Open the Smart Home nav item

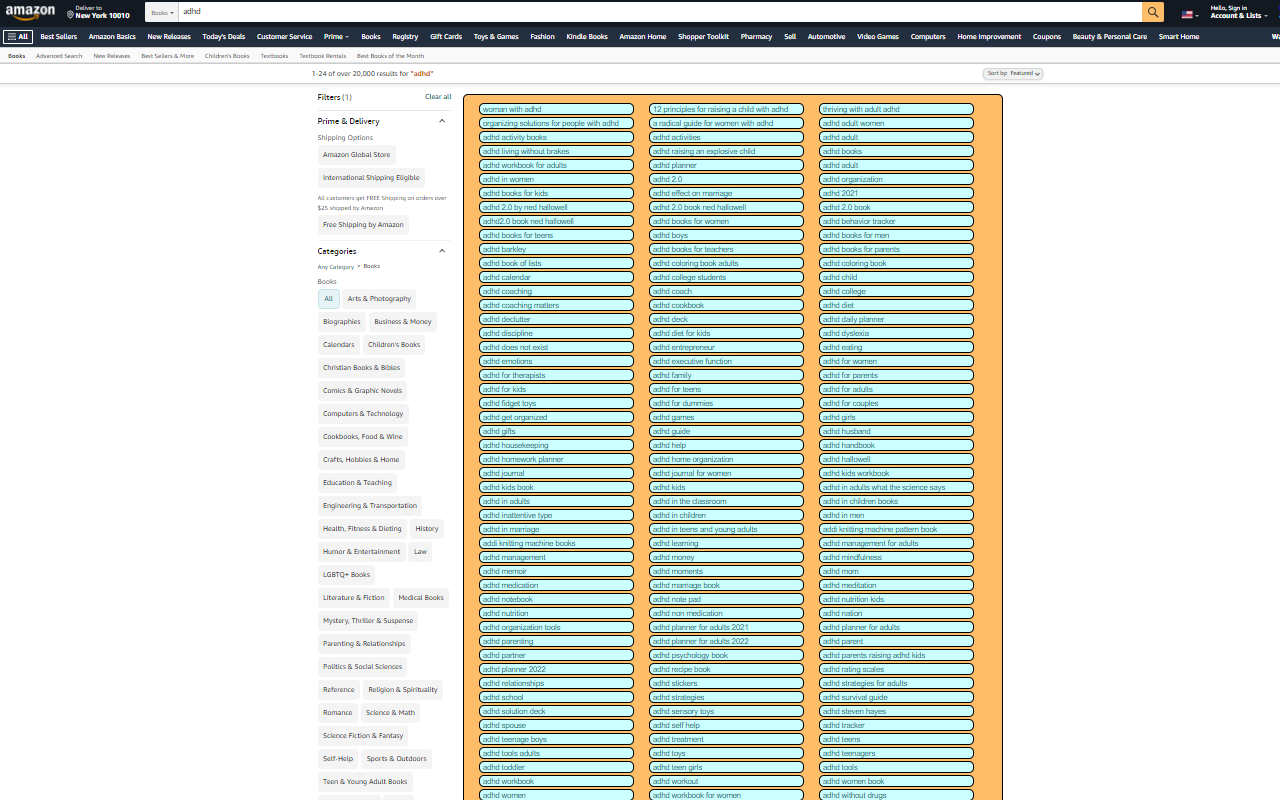pos(1179,37)
